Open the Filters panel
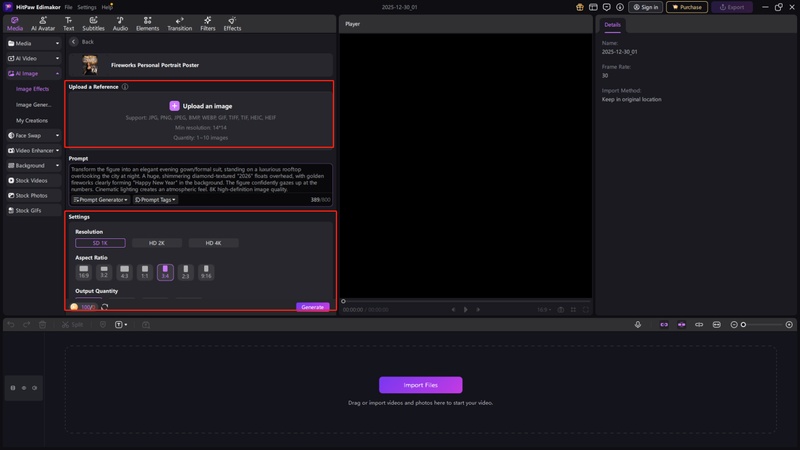This screenshot has width=800, height=450. pos(208,23)
